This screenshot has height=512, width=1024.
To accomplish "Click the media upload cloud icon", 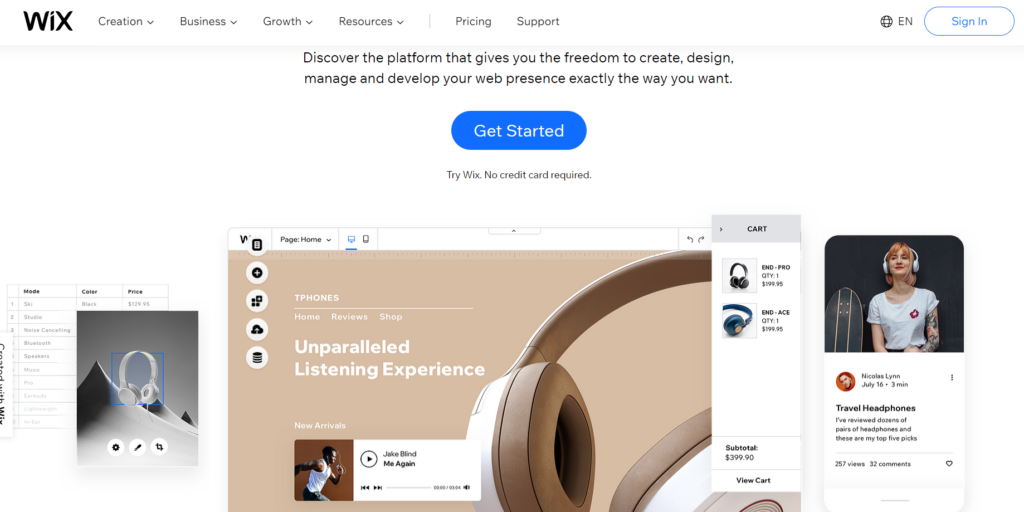I will (x=257, y=330).
